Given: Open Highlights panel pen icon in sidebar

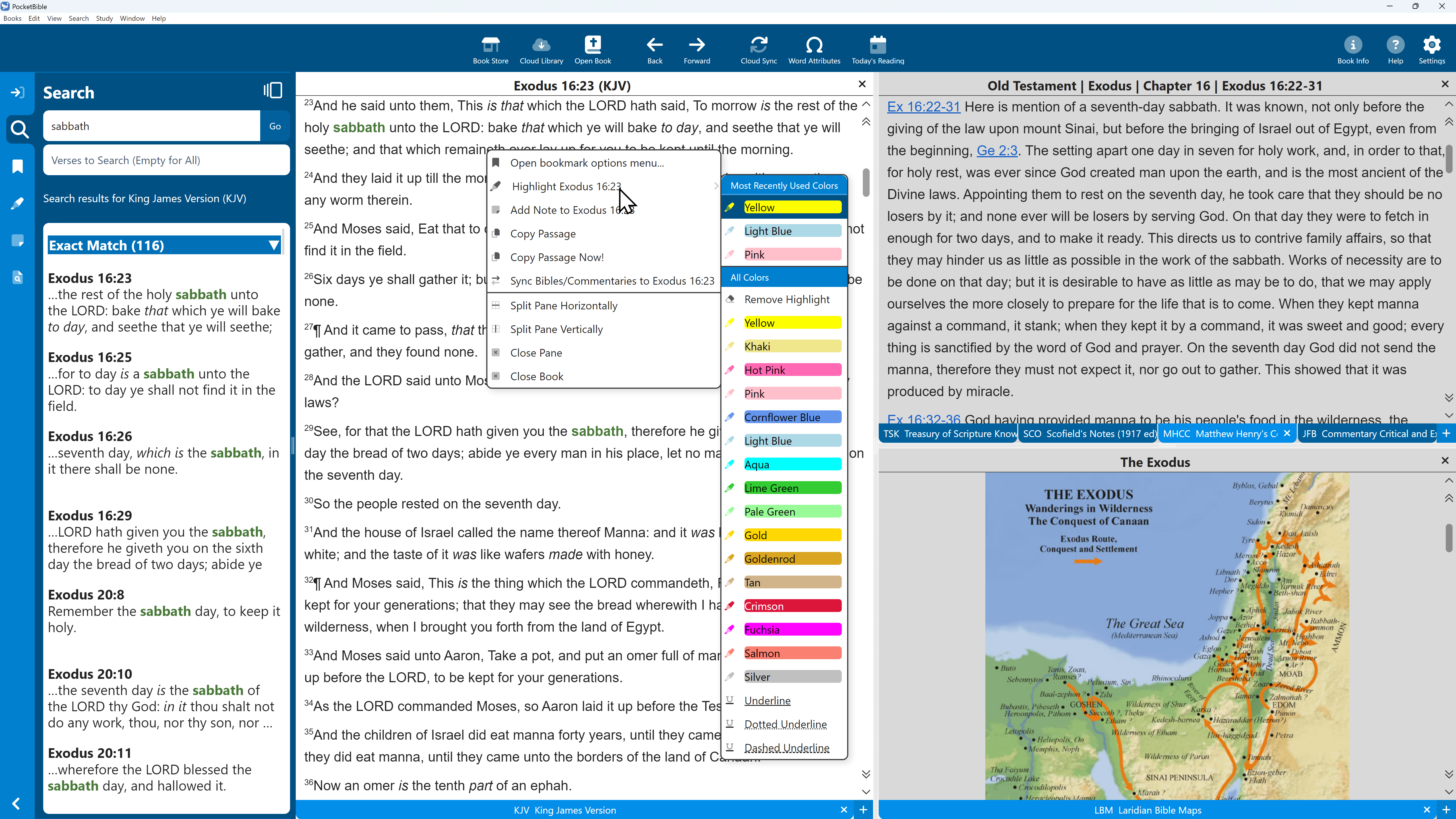Looking at the screenshot, I should click(x=18, y=204).
